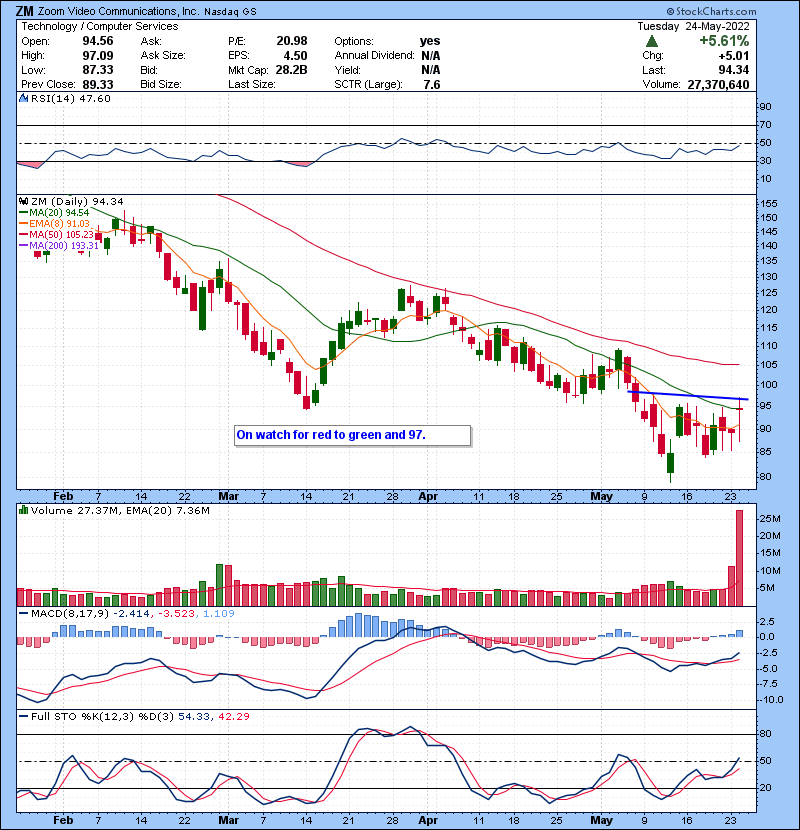Click the 'Annual Dividend:' label
The image size is (800, 830).
click(x=374, y=56)
